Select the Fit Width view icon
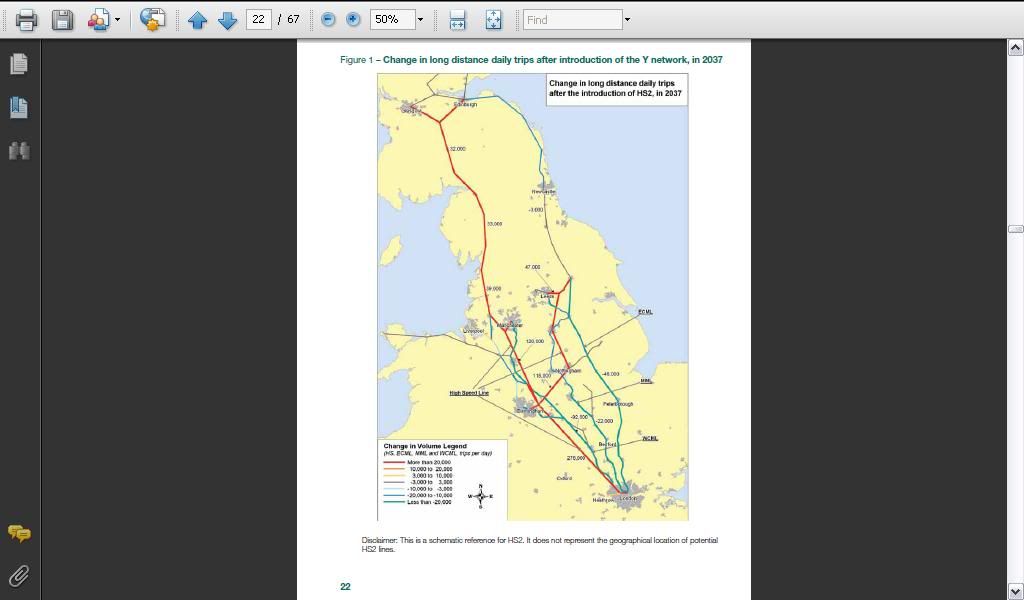1024x600 pixels. pos(459,19)
